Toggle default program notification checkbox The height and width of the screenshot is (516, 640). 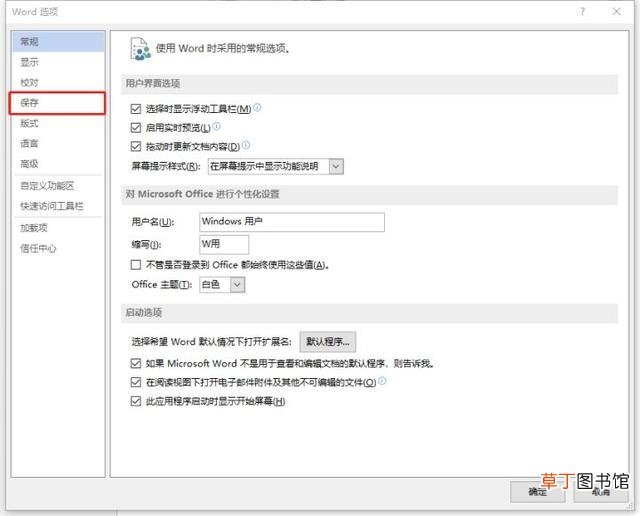tap(136, 363)
